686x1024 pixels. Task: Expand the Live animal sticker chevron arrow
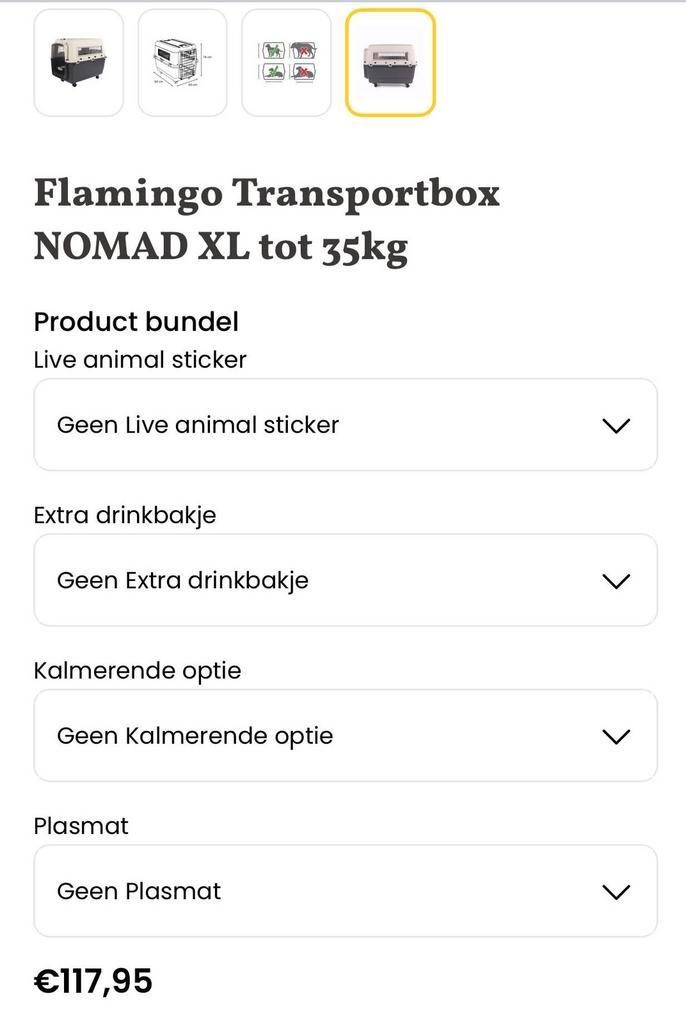pyautogui.click(x=617, y=425)
